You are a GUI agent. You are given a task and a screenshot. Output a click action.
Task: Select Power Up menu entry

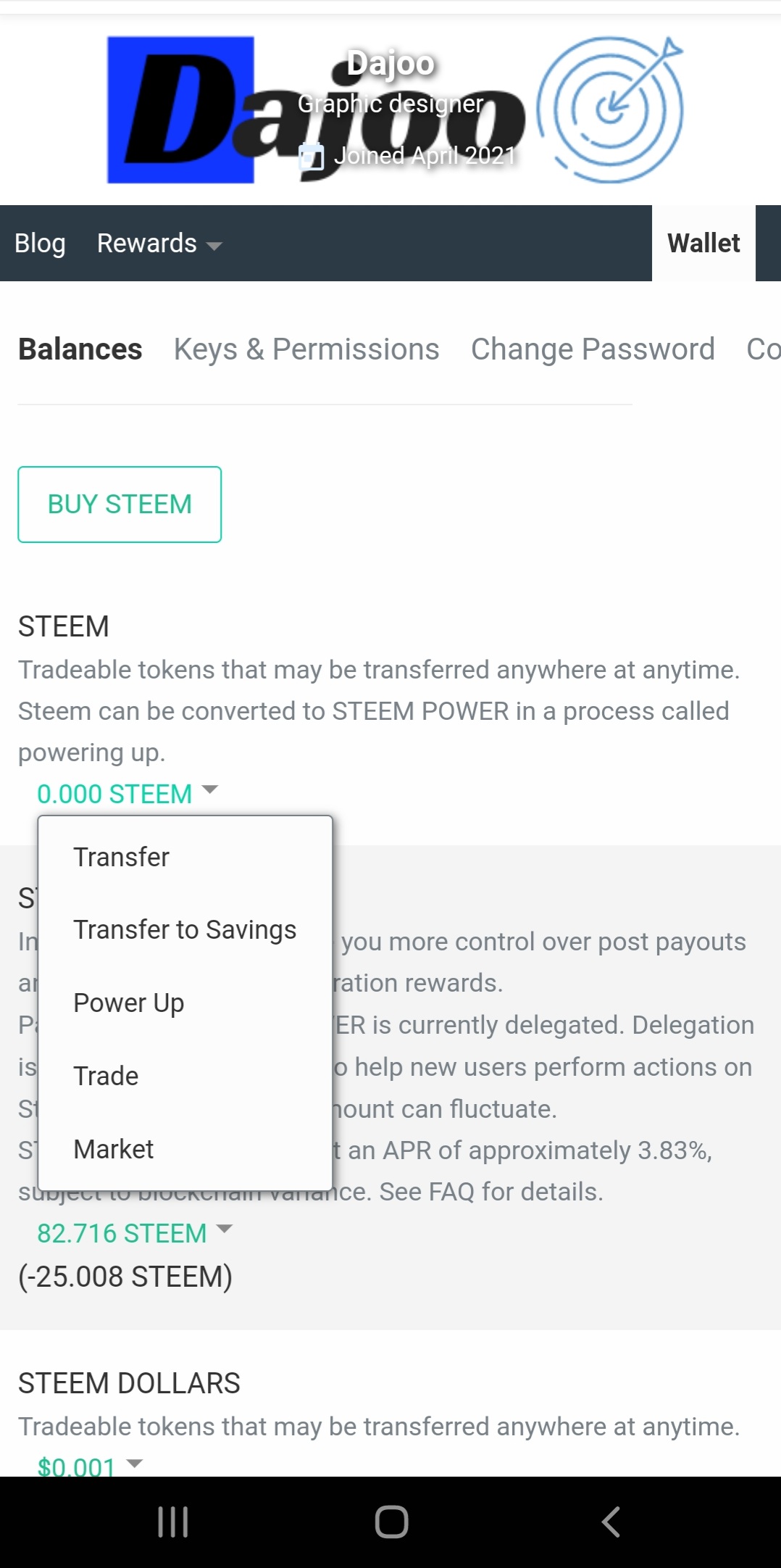coord(129,1003)
